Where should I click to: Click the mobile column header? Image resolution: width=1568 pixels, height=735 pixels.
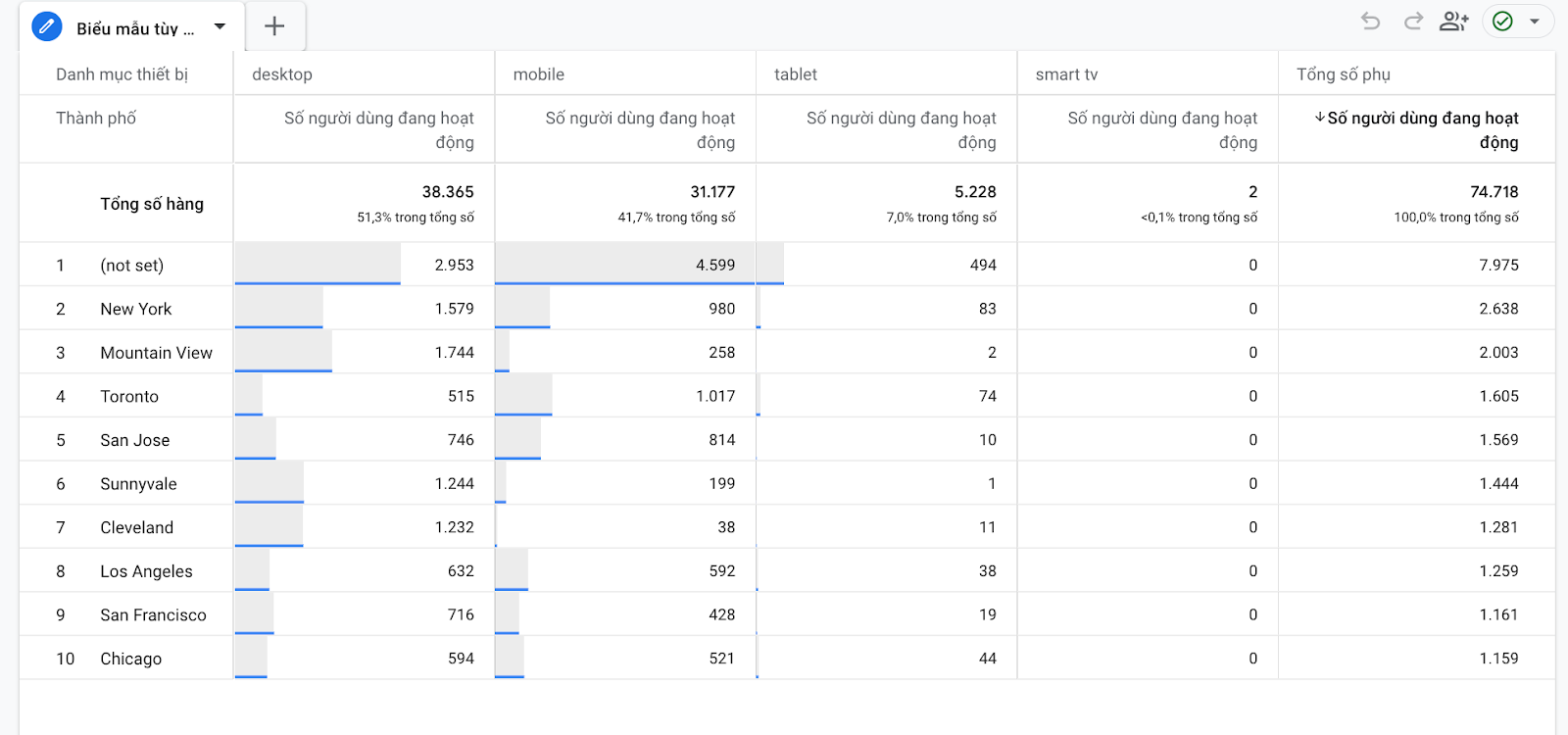539,74
